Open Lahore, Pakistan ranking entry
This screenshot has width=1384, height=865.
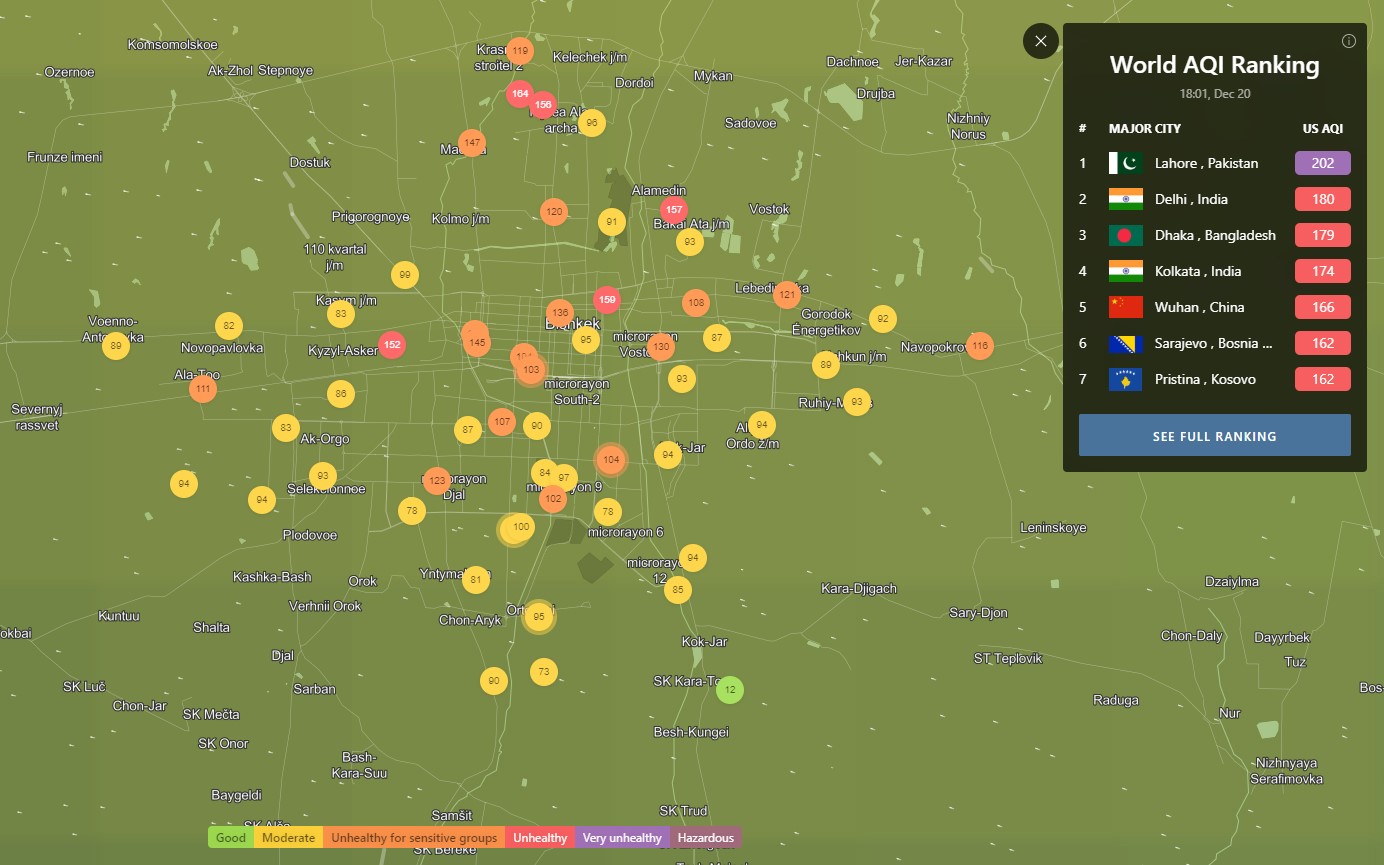(x=1206, y=163)
